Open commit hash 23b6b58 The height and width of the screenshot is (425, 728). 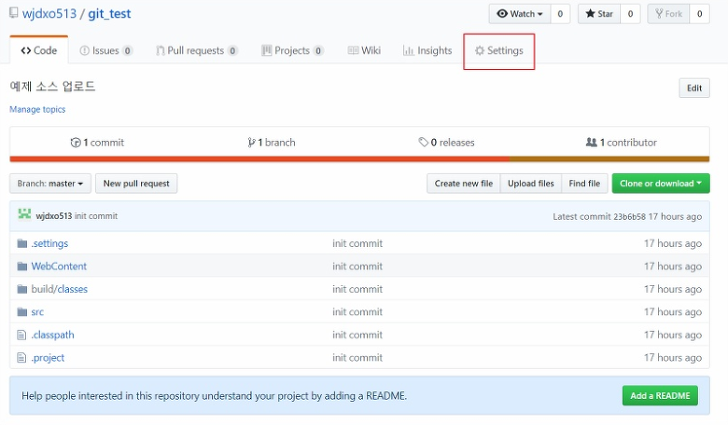pos(629,216)
